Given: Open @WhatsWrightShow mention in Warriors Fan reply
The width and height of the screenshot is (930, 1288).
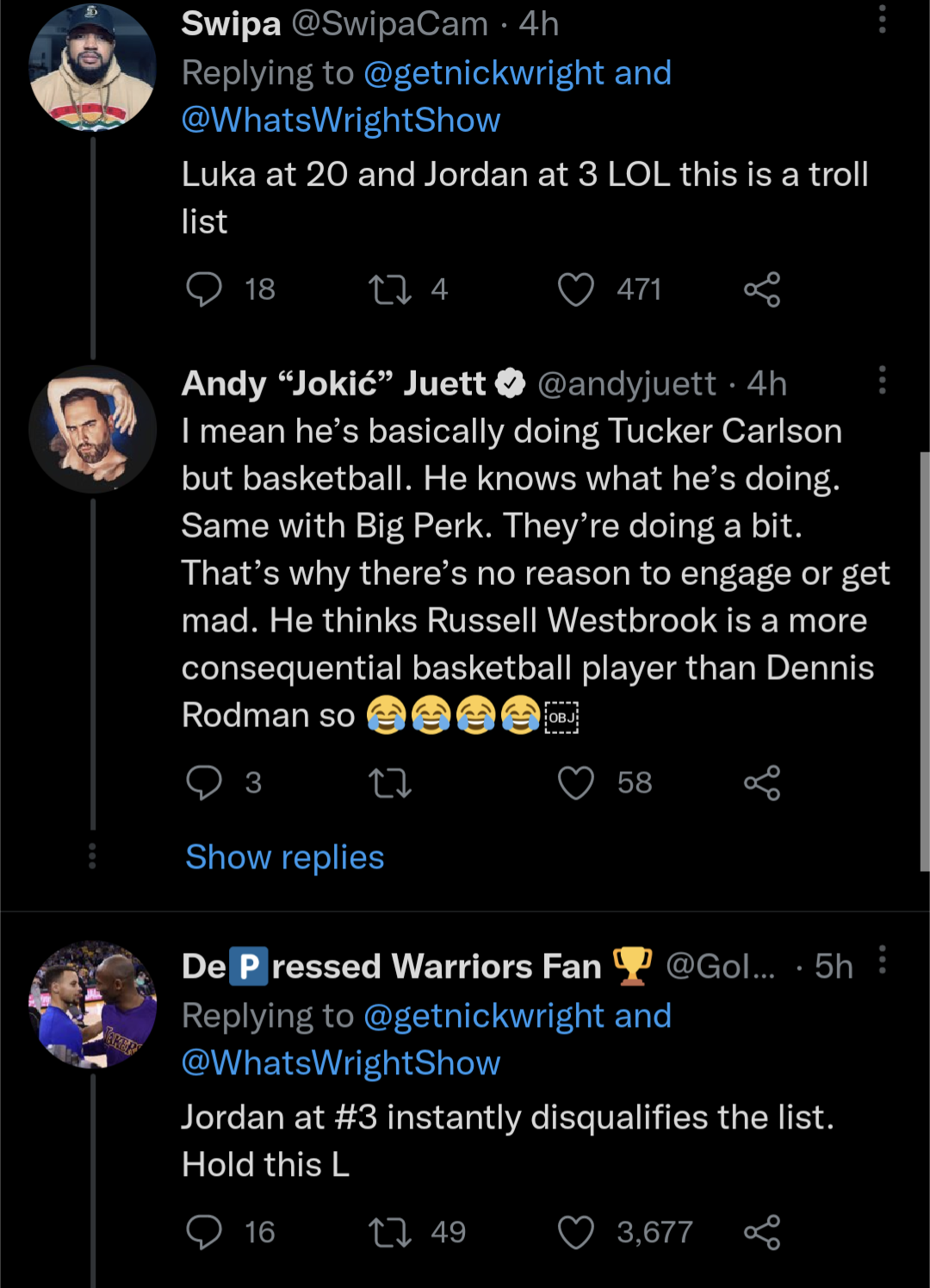Looking at the screenshot, I should 341,1063.
